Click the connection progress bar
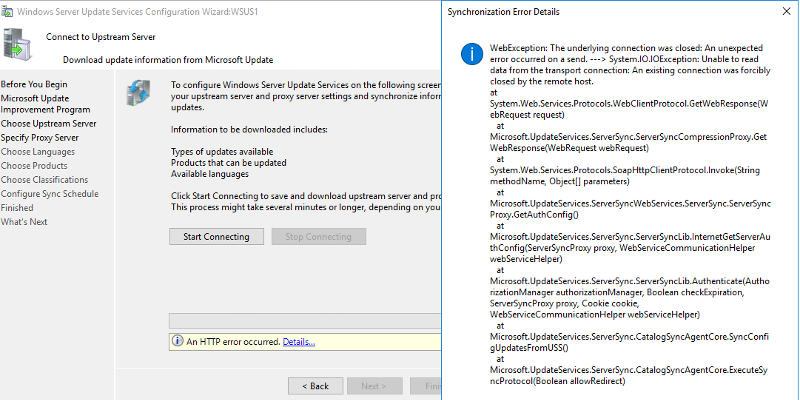 (x=305, y=321)
